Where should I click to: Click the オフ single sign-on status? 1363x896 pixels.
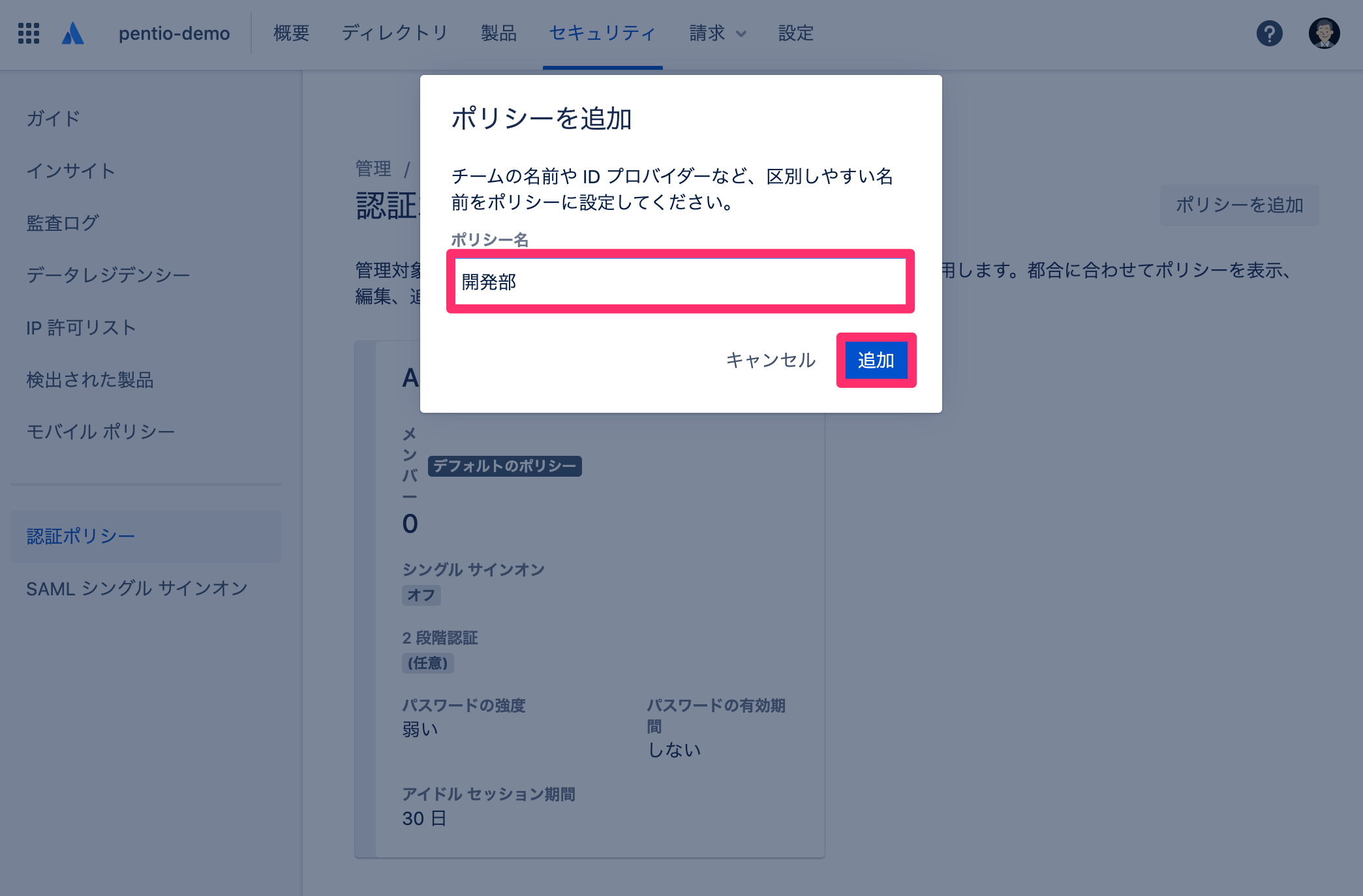click(421, 595)
